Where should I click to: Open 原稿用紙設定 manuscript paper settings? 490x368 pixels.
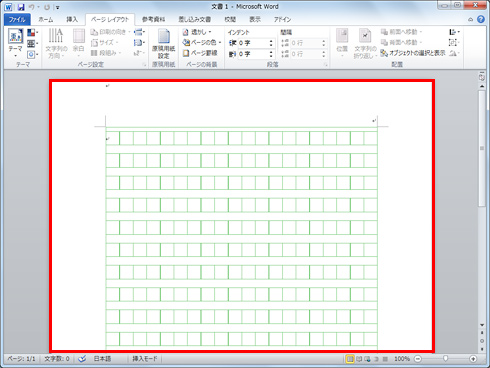(x=163, y=44)
